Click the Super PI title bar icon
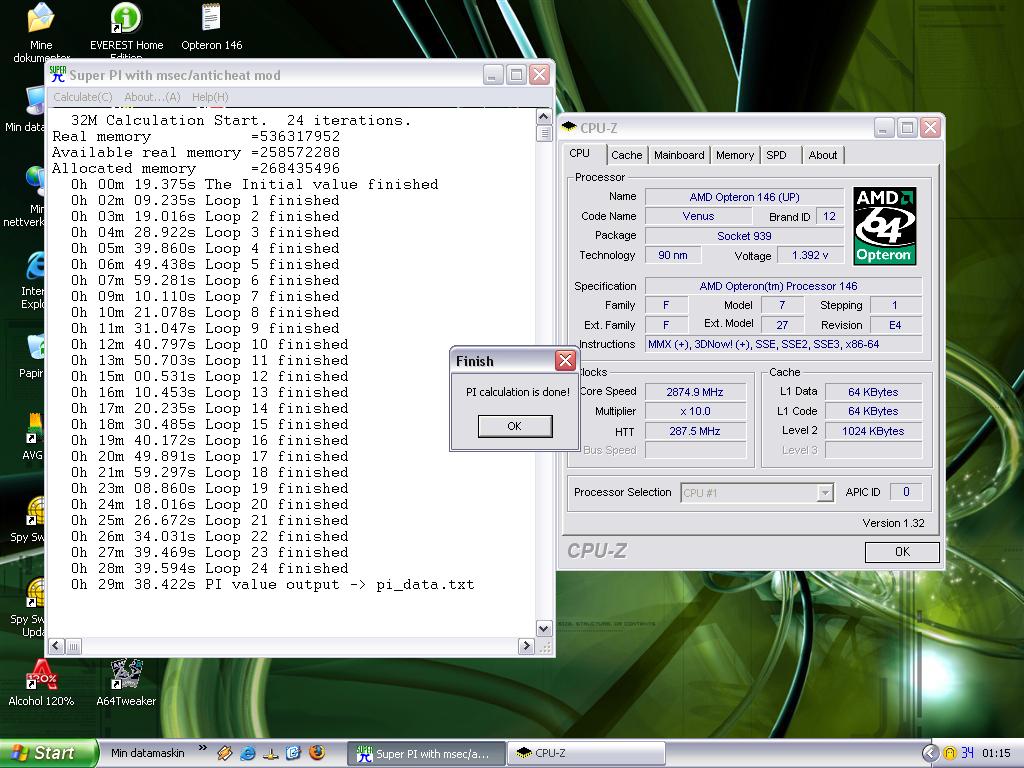Image resolution: width=1024 pixels, height=768 pixels. point(57,74)
